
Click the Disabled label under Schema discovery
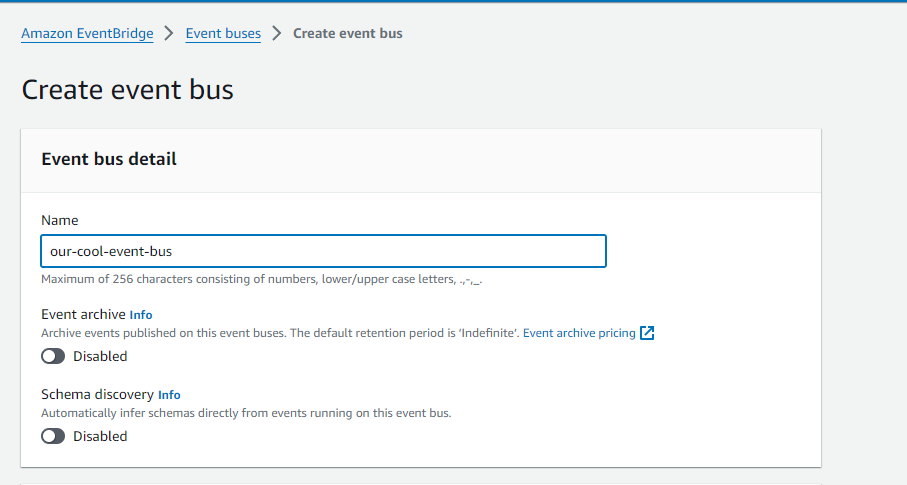pos(100,436)
